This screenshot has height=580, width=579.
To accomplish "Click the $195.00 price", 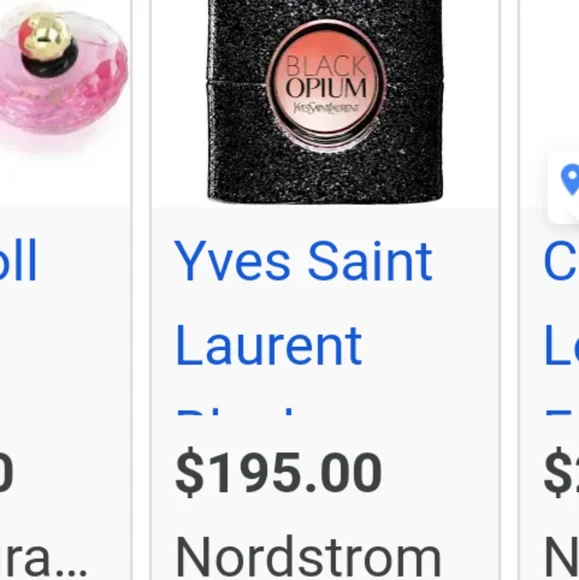I will tap(278, 471).
